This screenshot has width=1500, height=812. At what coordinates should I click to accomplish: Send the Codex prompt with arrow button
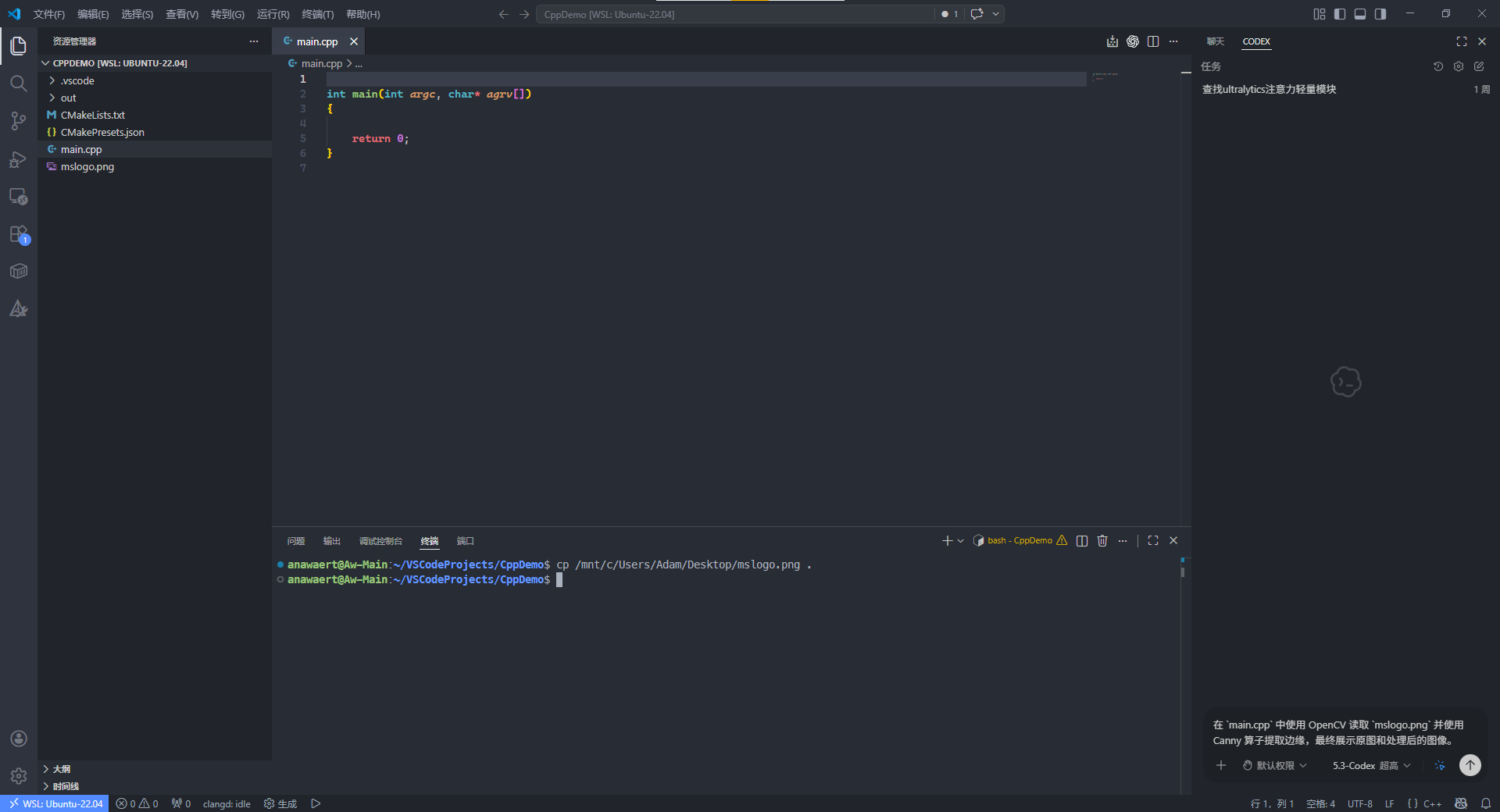1470,765
